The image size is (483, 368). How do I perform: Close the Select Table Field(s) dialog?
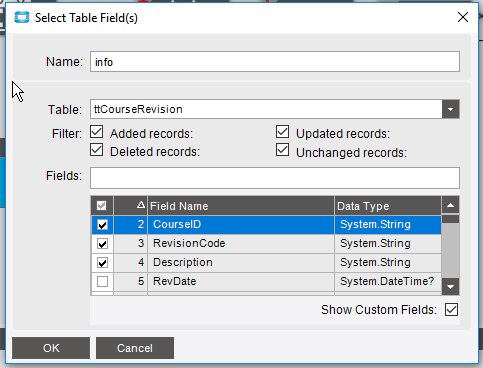[463, 17]
